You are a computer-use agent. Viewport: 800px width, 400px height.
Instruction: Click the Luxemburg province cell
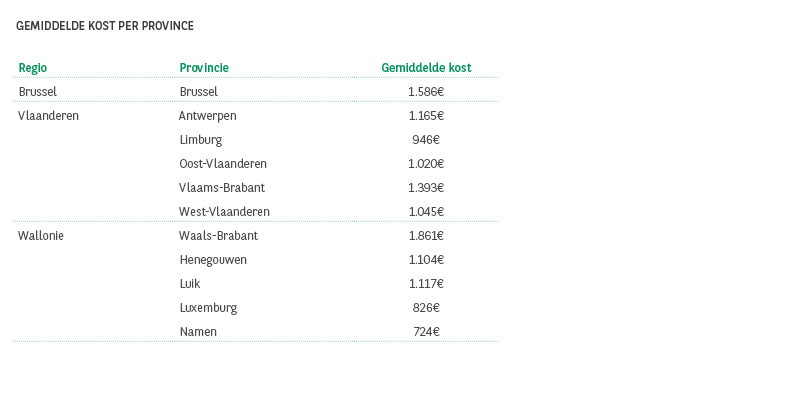(208, 308)
